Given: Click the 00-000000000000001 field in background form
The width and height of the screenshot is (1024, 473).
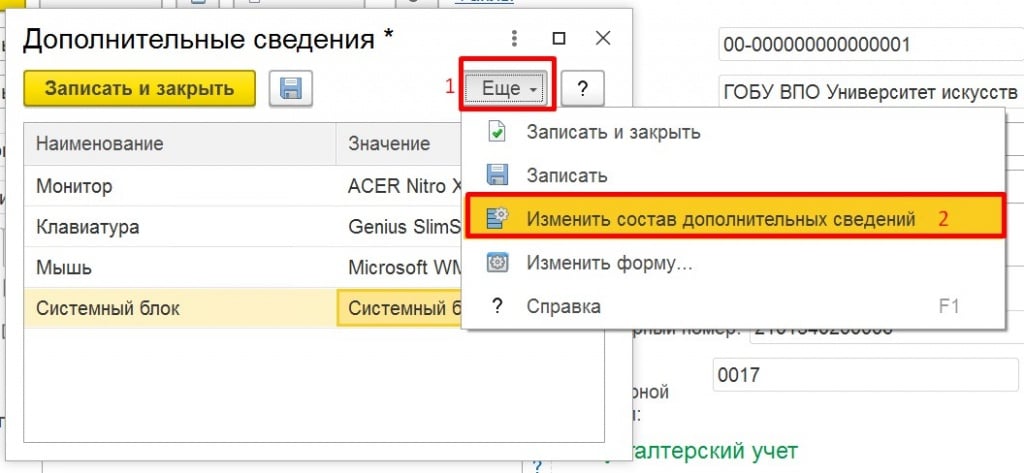Looking at the screenshot, I should (871, 44).
